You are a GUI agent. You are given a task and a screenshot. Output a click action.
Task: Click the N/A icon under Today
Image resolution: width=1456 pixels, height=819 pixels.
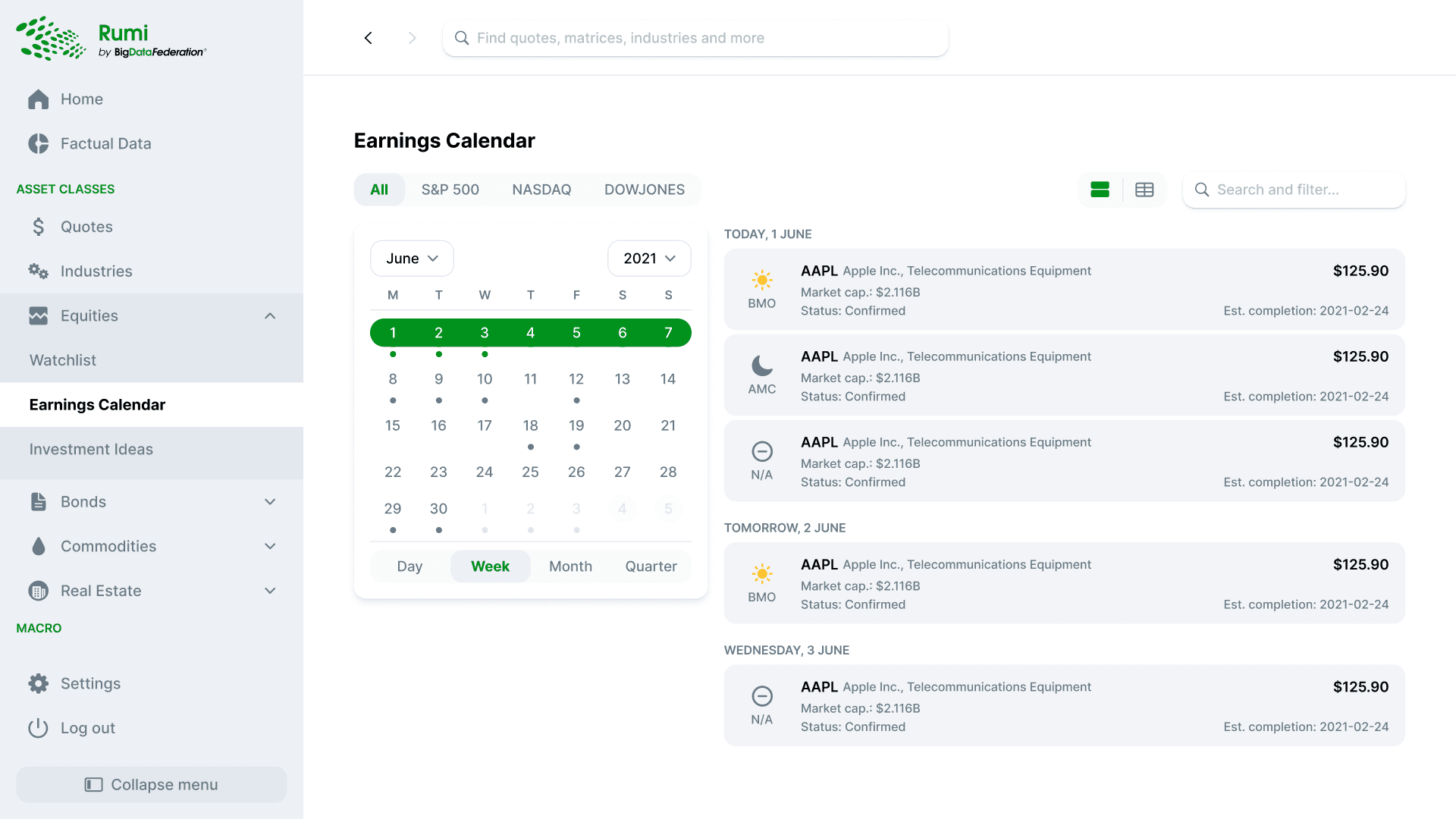click(x=762, y=451)
